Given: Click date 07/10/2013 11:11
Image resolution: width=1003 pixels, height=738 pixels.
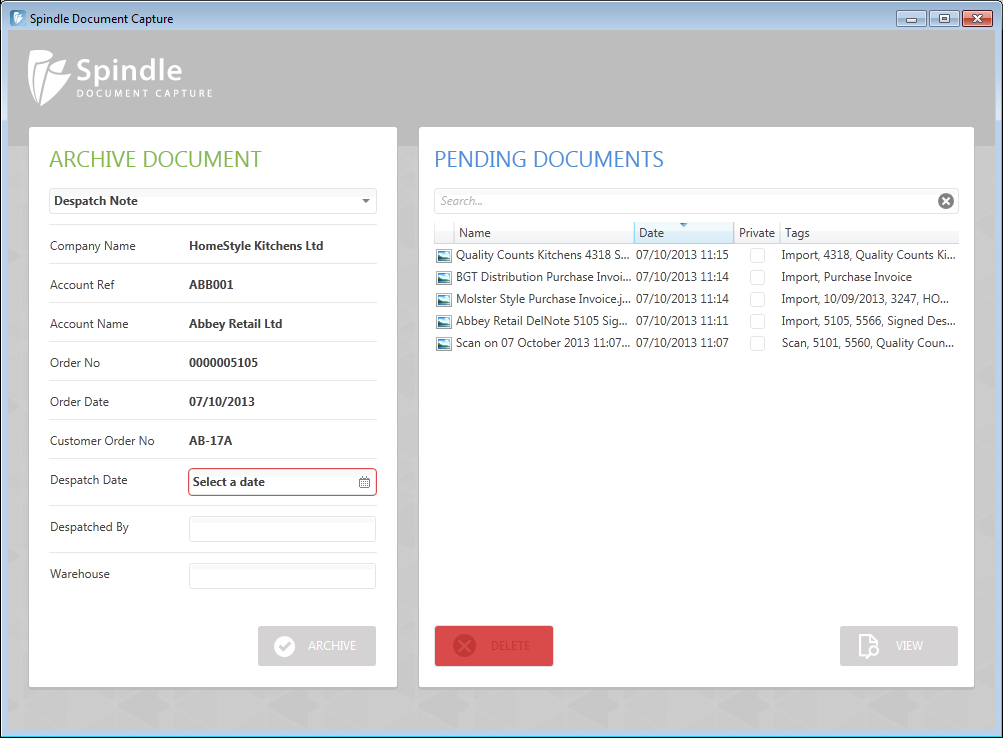Looking at the screenshot, I should pyautogui.click(x=682, y=321).
